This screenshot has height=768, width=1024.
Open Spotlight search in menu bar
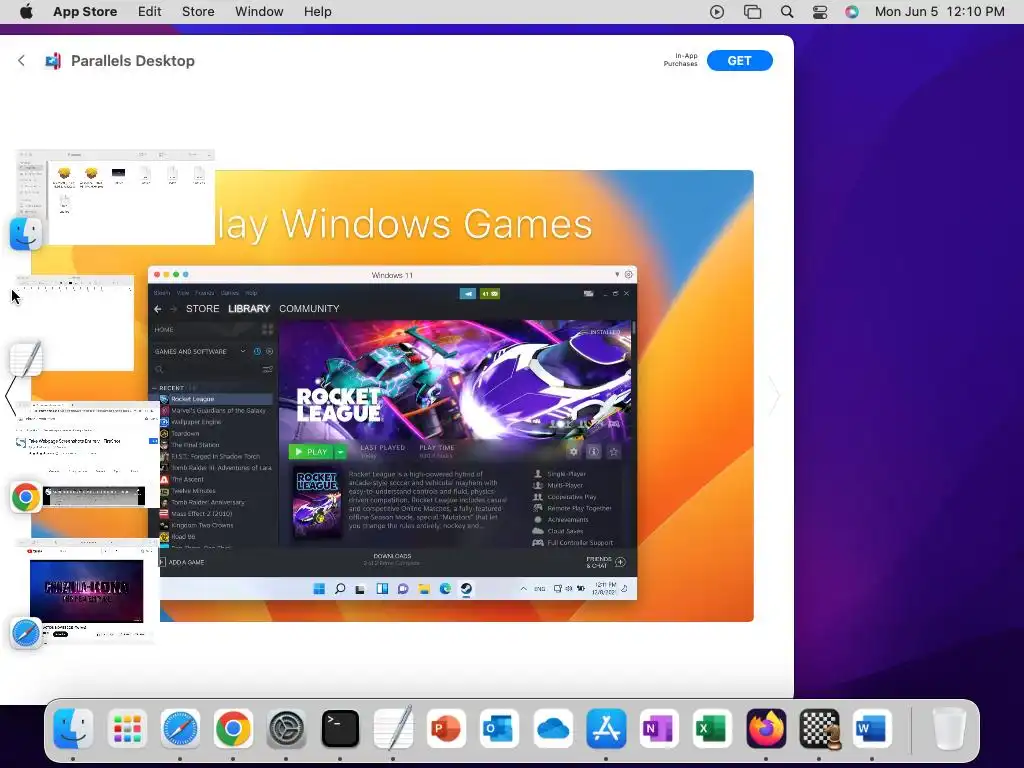pyautogui.click(x=787, y=12)
